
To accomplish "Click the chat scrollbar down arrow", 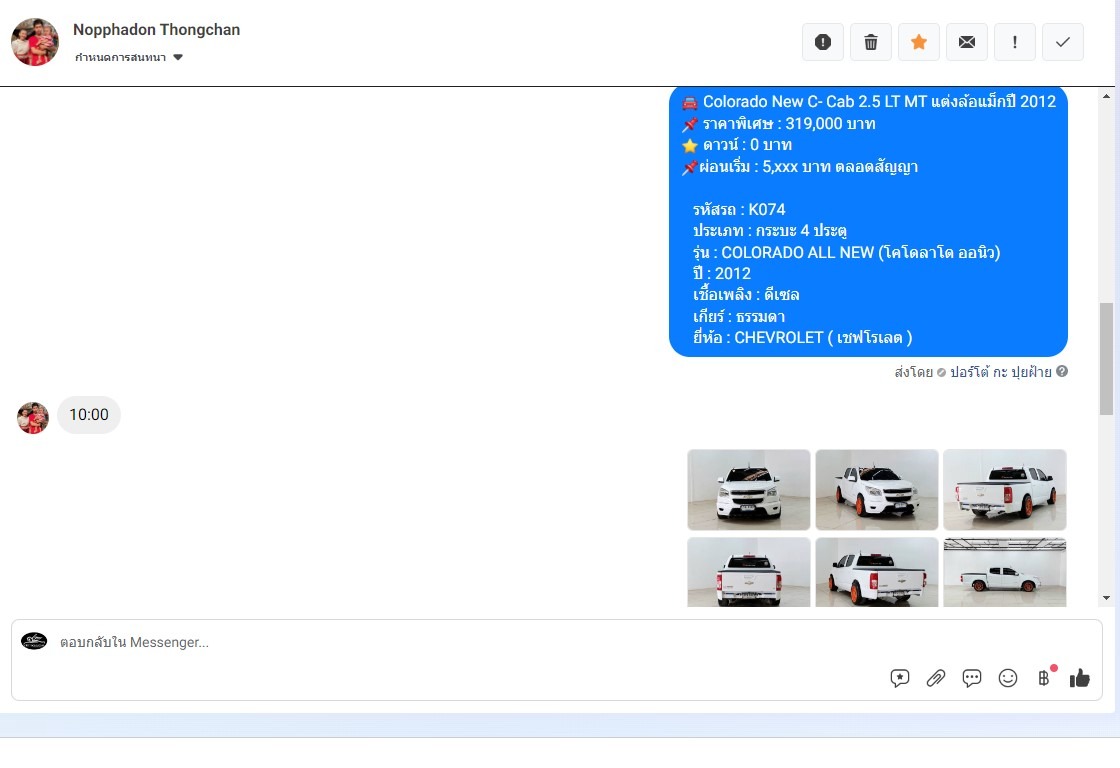I will tap(1106, 598).
